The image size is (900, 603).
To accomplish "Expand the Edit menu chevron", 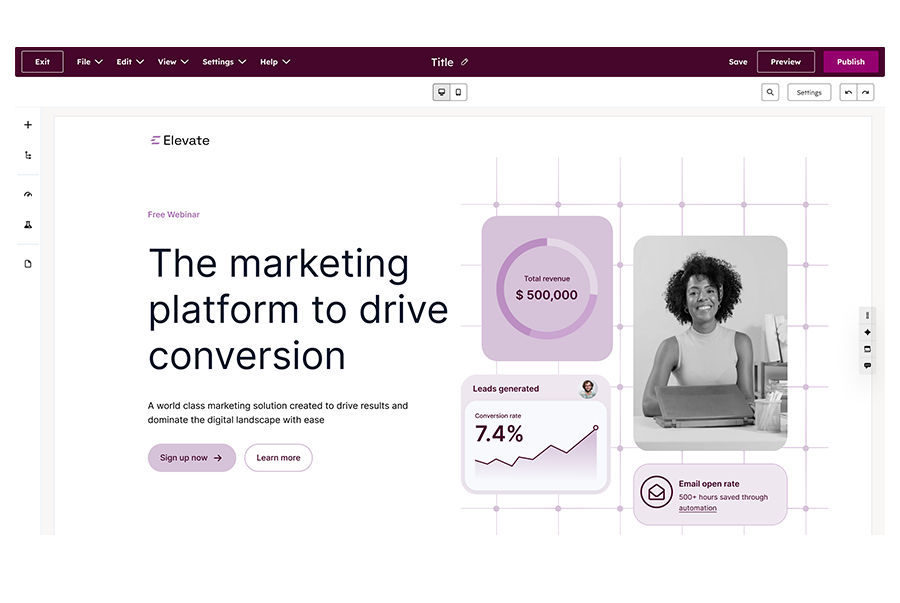I will pyautogui.click(x=141, y=61).
